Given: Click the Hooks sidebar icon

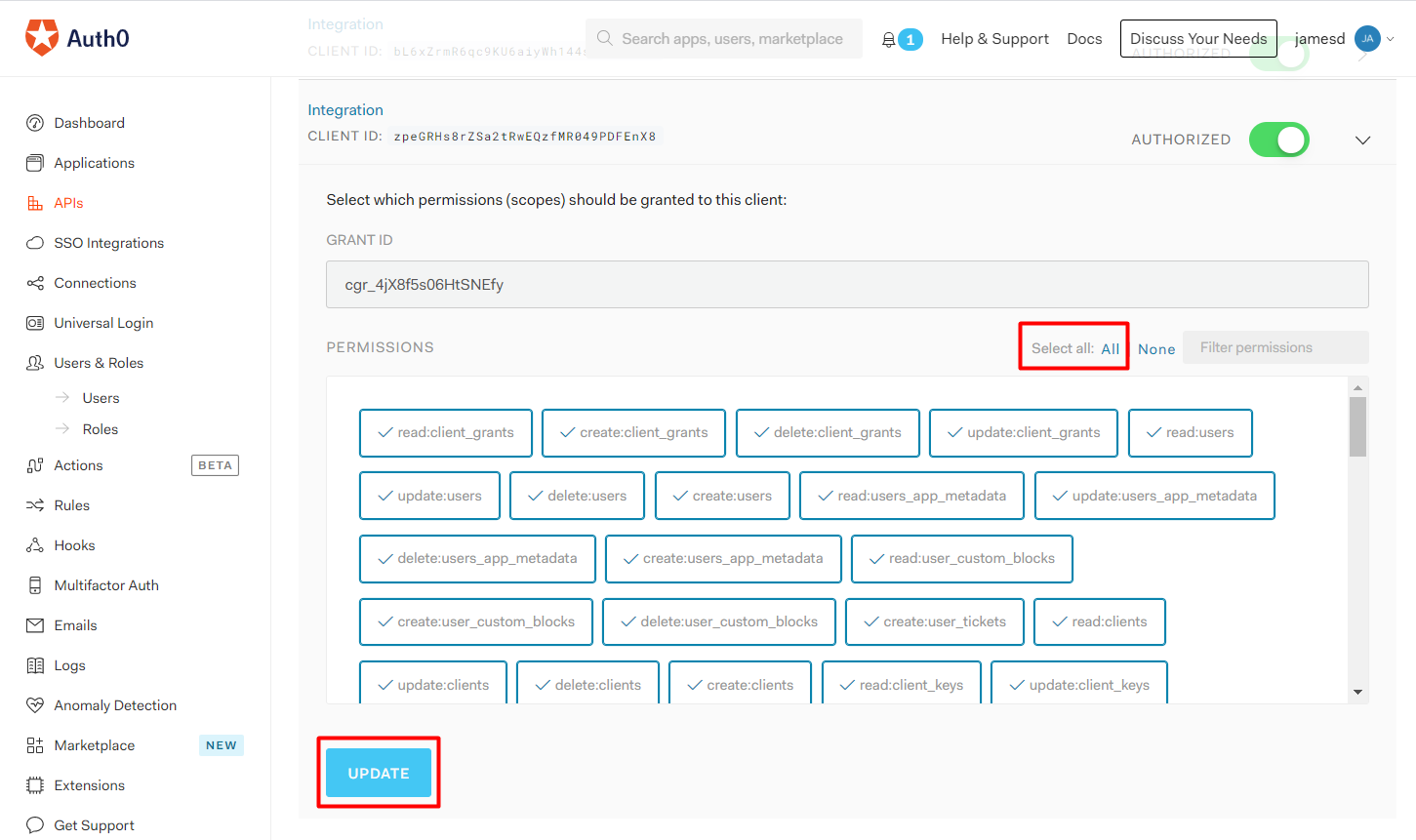Looking at the screenshot, I should click(35, 545).
